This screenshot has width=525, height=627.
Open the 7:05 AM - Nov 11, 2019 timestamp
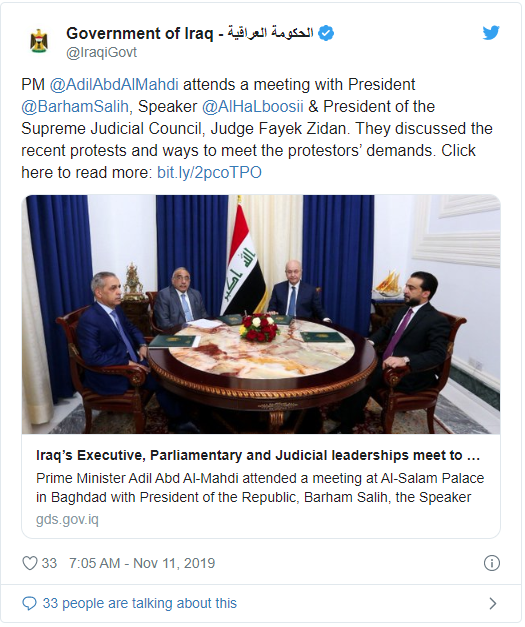(x=142, y=563)
